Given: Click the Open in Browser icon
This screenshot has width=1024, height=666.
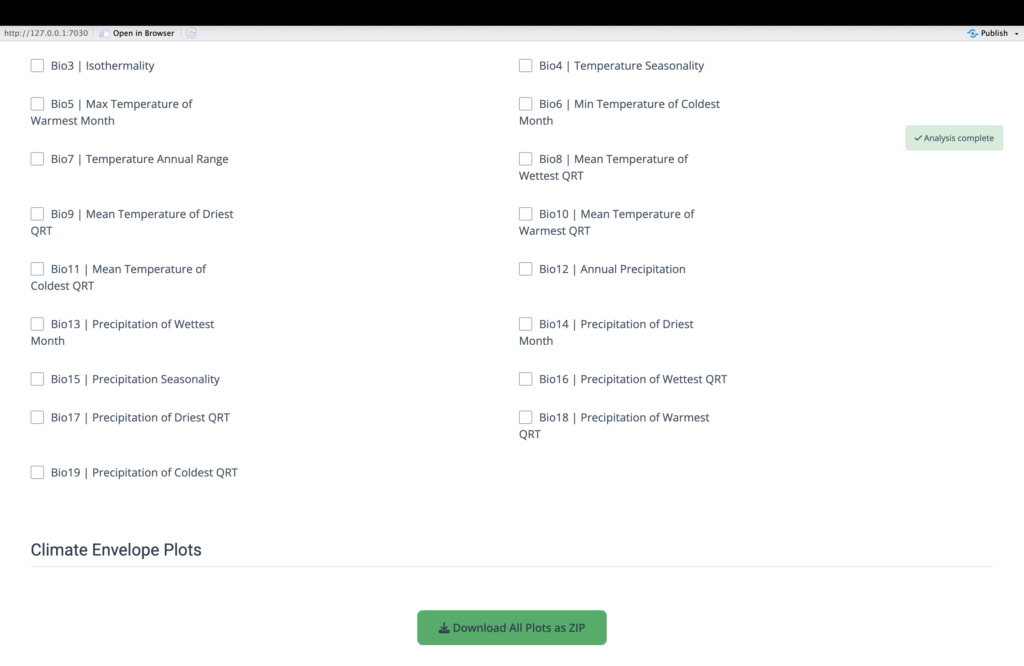Looking at the screenshot, I should 104,33.
